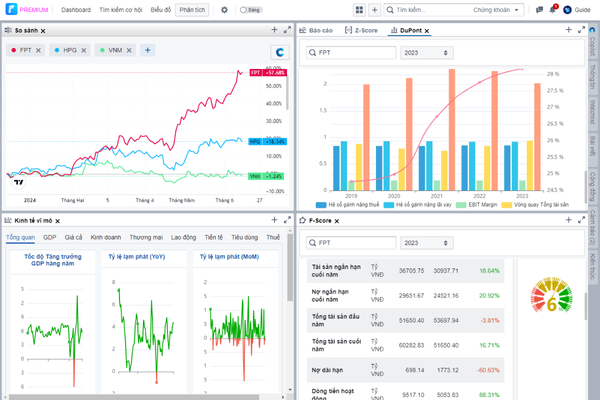Change the DuPont year 2023 selector
The image size is (600, 400).
(x=427, y=53)
